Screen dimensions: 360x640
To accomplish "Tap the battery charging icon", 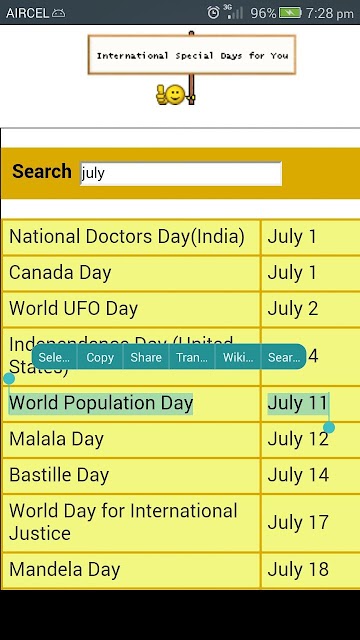I will 290,13.
